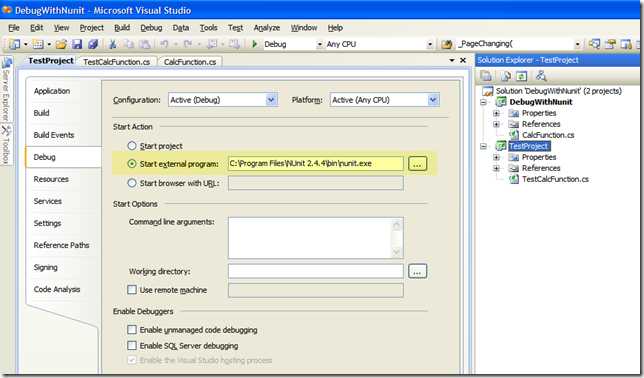Click the New Project toolbar icon
The image size is (644, 378).
[x=15, y=44]
